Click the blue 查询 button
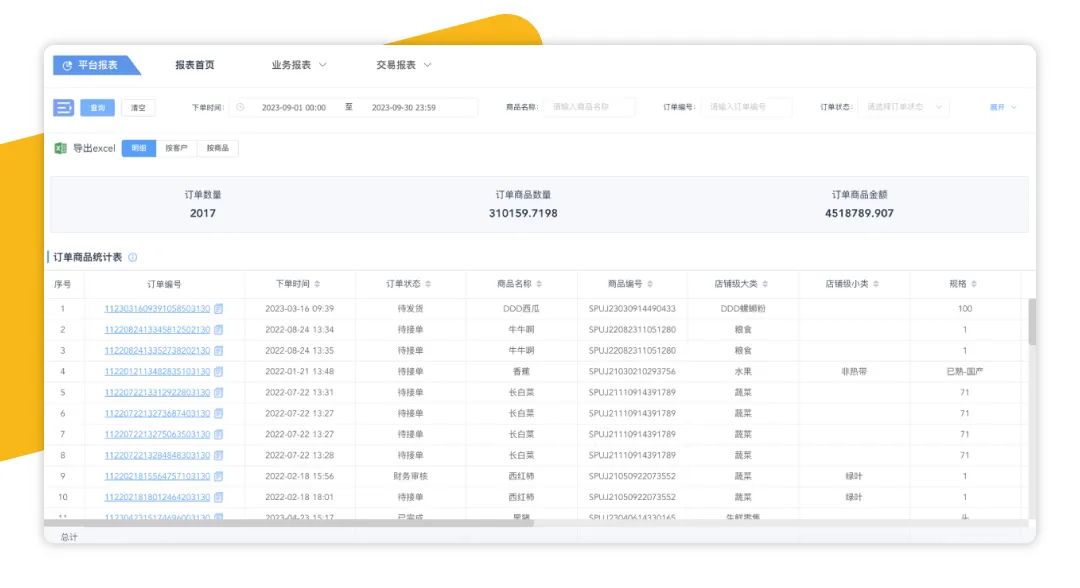 [x=98, y=107]
